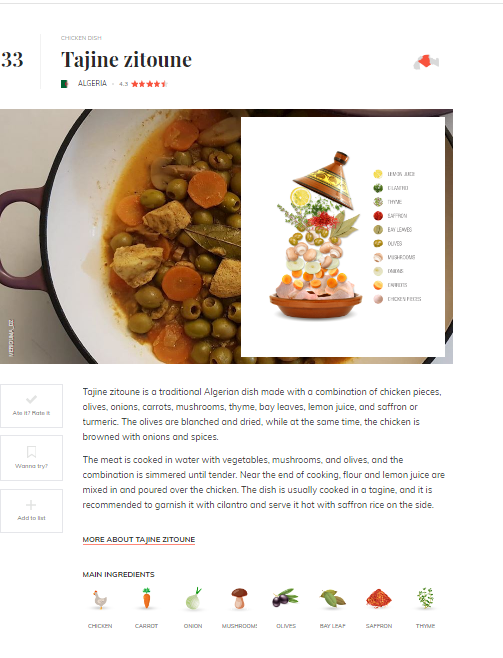Toggle the 'Wanna try?' bookmark
The height and width of the screenshot is (658, 503).
pyautogui.click(x=31, y=458)
